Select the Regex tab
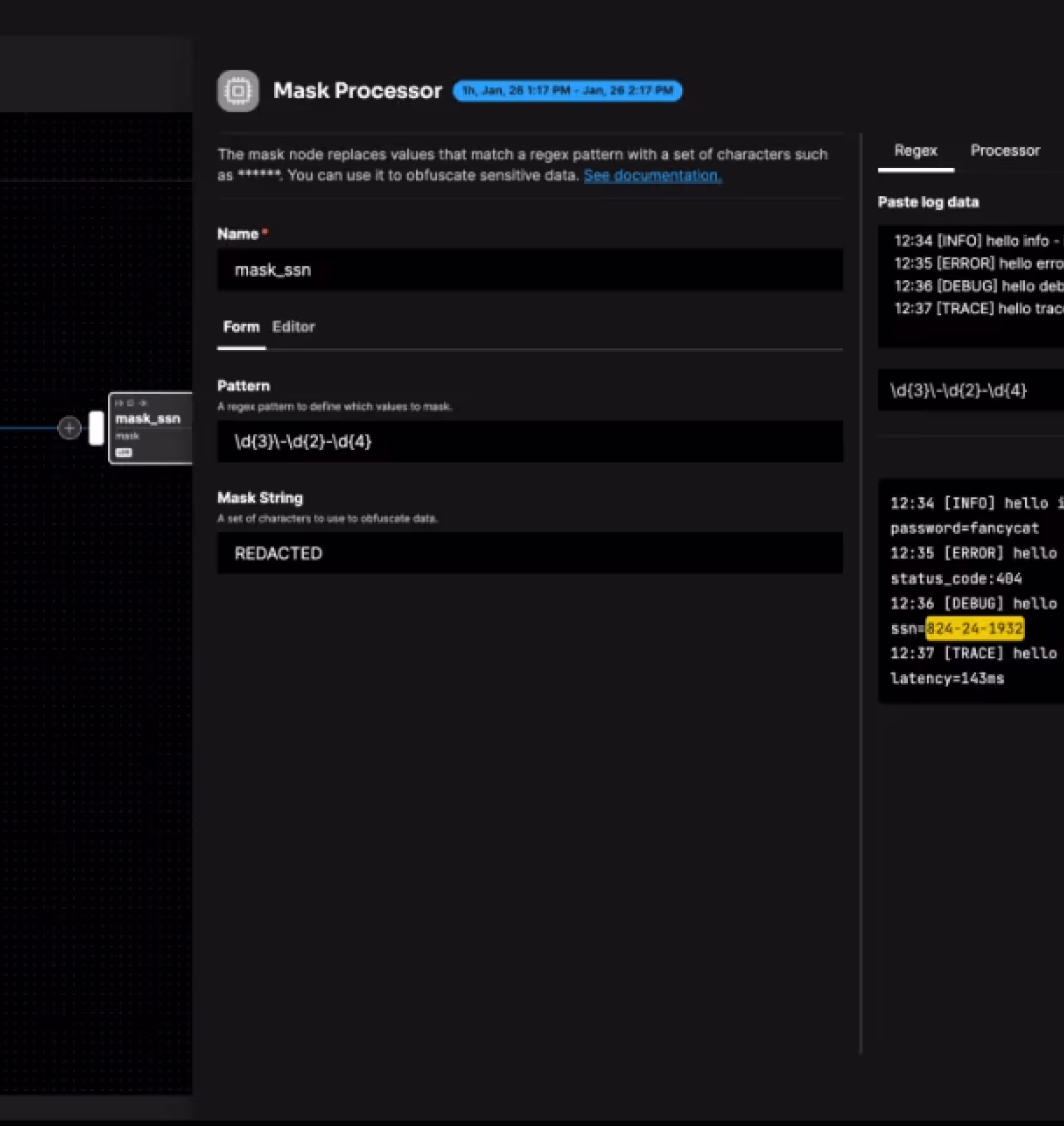The height and width of the screenshot is (1126, 1064). tap(915, 150)
